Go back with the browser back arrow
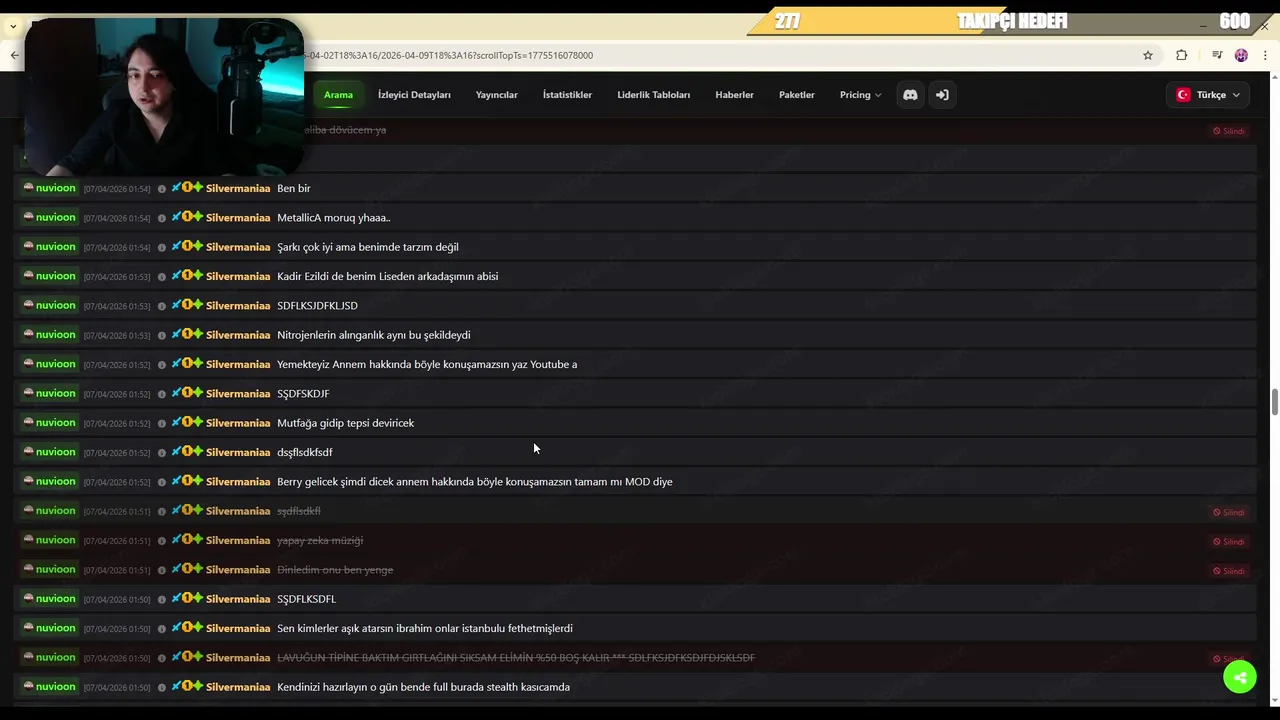The height and width of the screenshot is (720, 1280). point(14,55)
